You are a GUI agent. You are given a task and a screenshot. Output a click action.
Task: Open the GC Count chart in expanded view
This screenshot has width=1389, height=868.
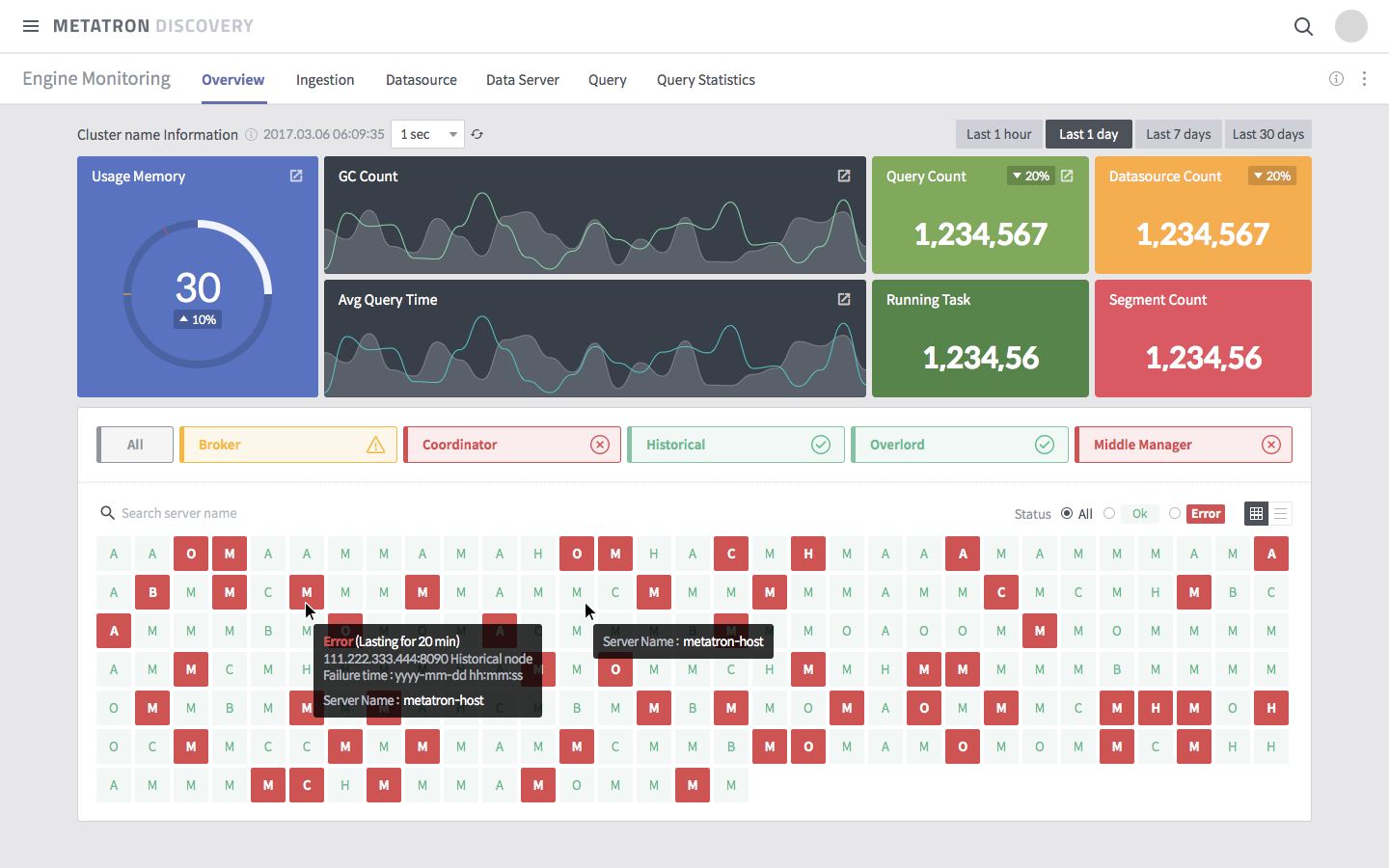(x=843, y=176)
